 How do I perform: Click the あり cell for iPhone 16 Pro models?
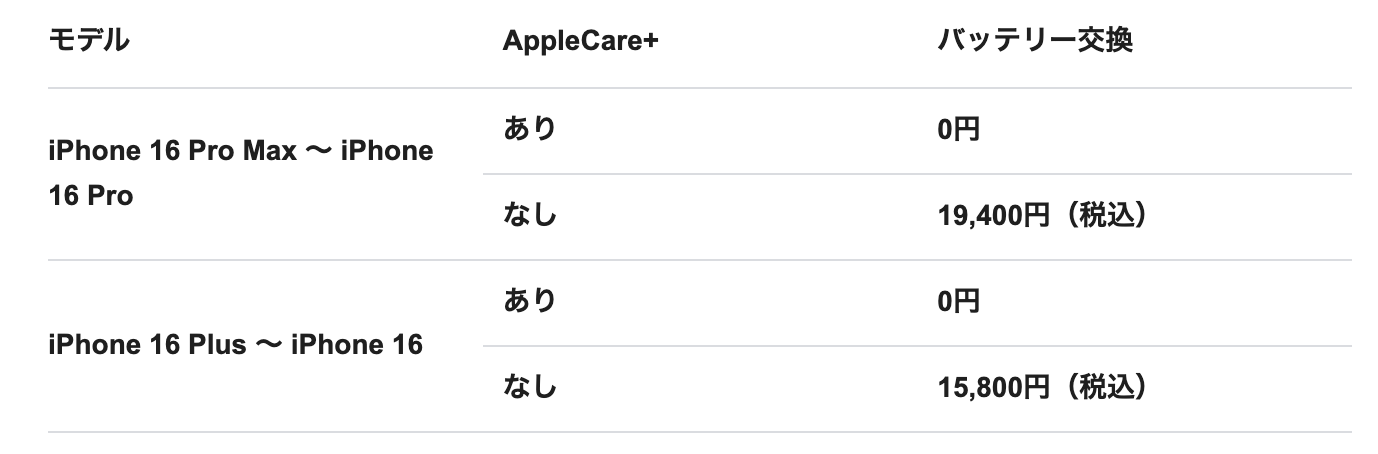529,129
